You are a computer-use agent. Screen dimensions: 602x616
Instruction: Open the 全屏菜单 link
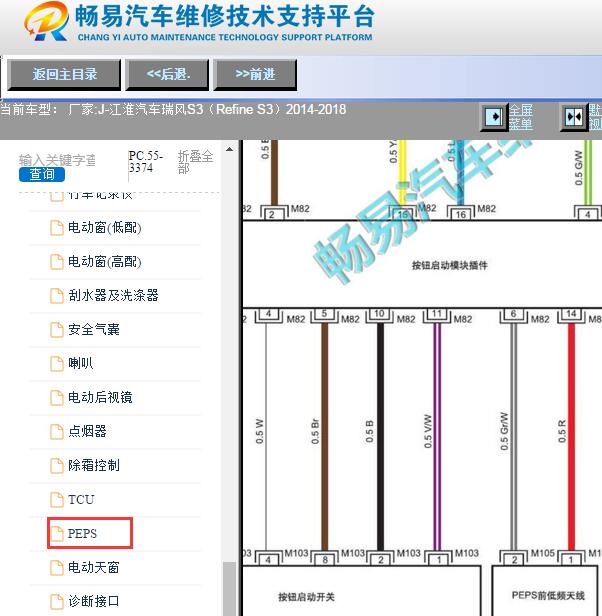[x=521, y=117]
